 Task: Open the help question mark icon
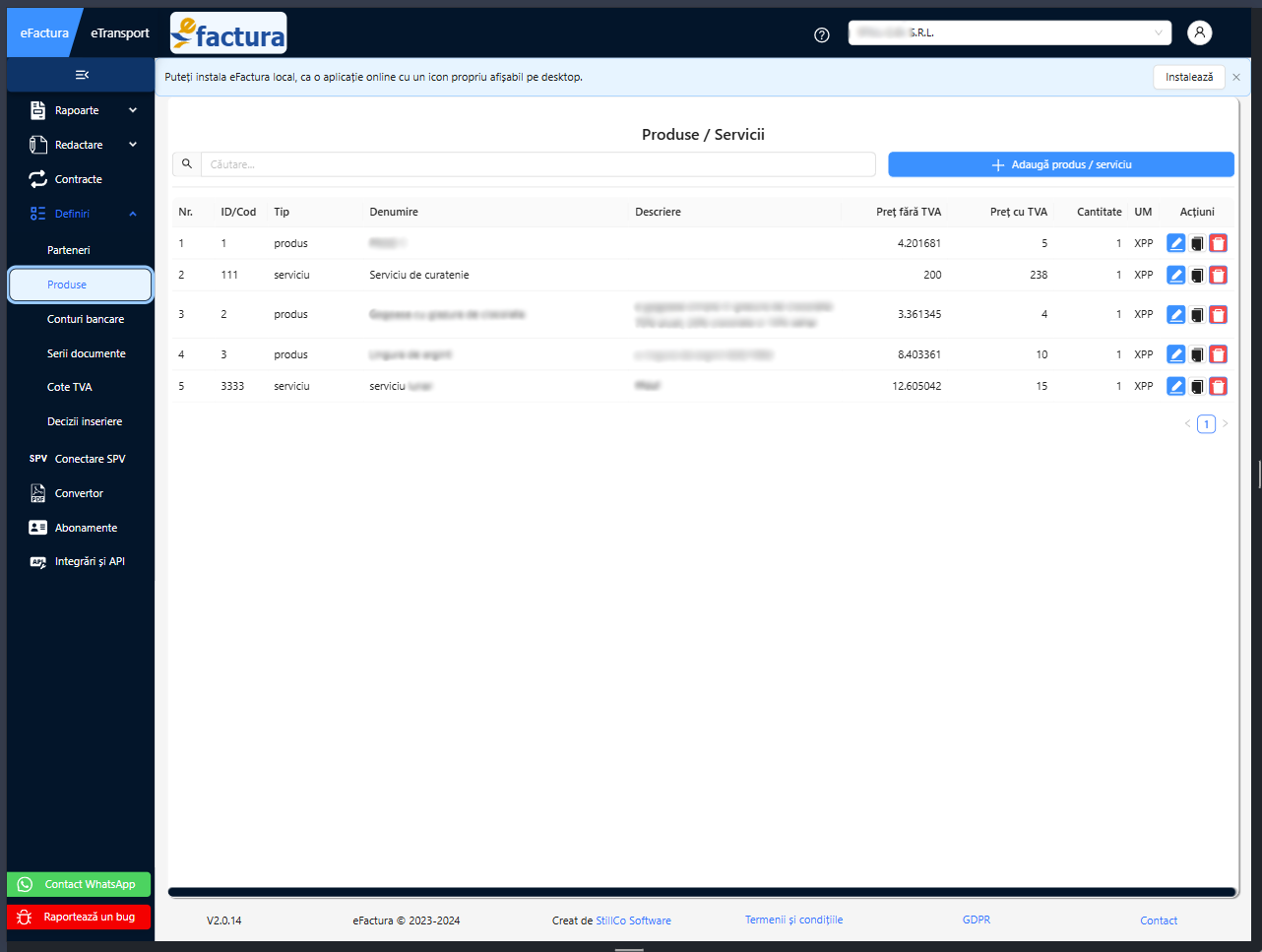[x=822, y=34]
